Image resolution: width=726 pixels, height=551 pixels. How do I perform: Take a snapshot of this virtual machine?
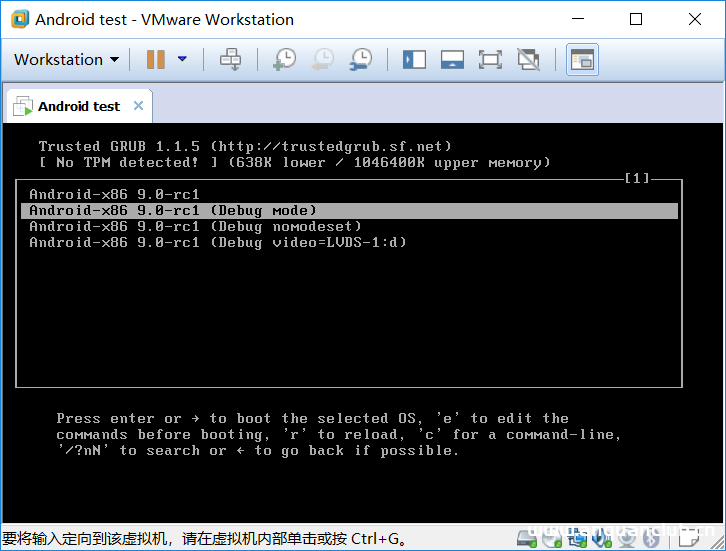285,60
